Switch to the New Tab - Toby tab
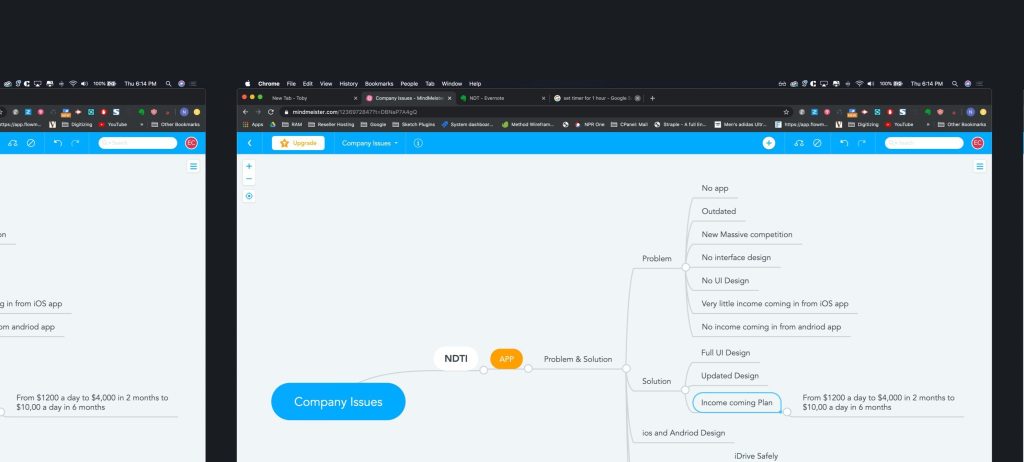 click(x=299, y=98)
